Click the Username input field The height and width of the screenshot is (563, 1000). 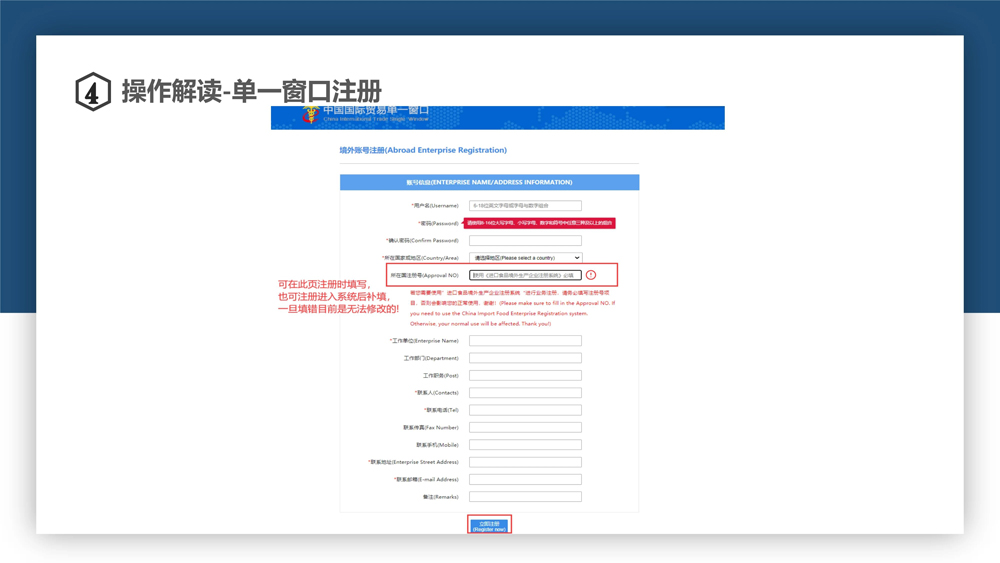pos(525,206)
